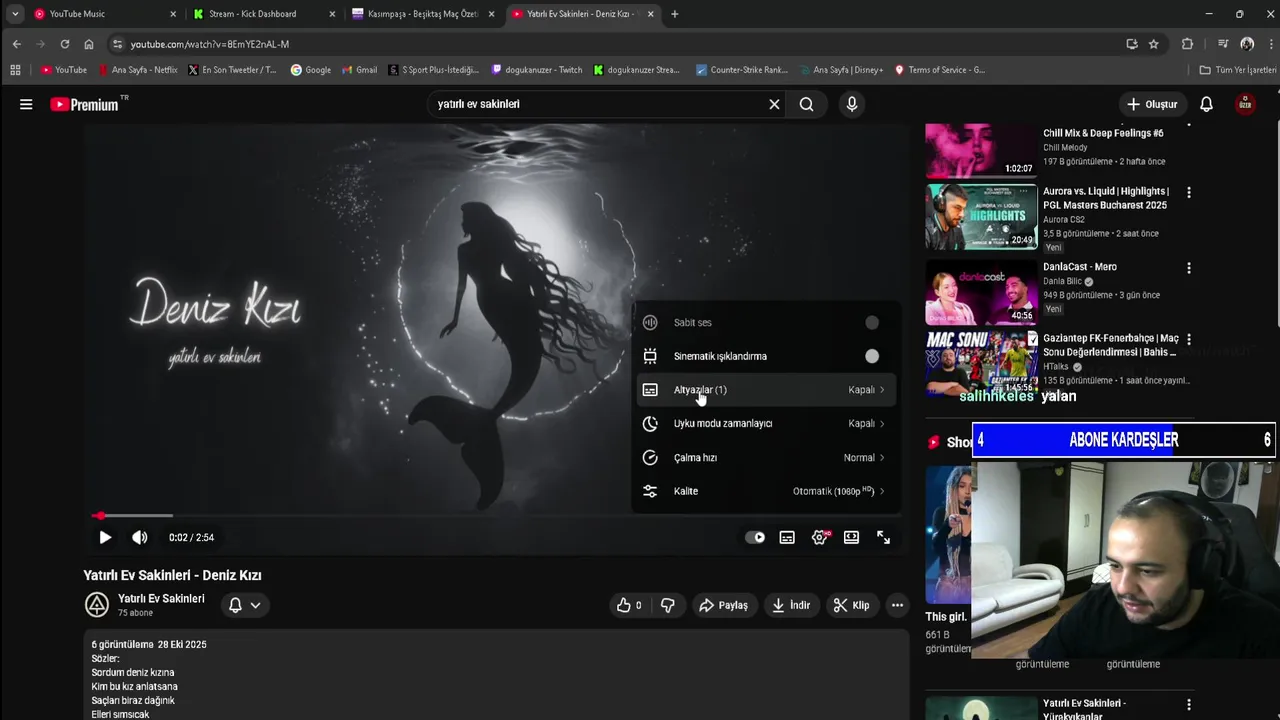Switch to Stream - Kick Dashboard tab
The image size is (1280, 720).
pyautogui.click(x=264, y=14)
